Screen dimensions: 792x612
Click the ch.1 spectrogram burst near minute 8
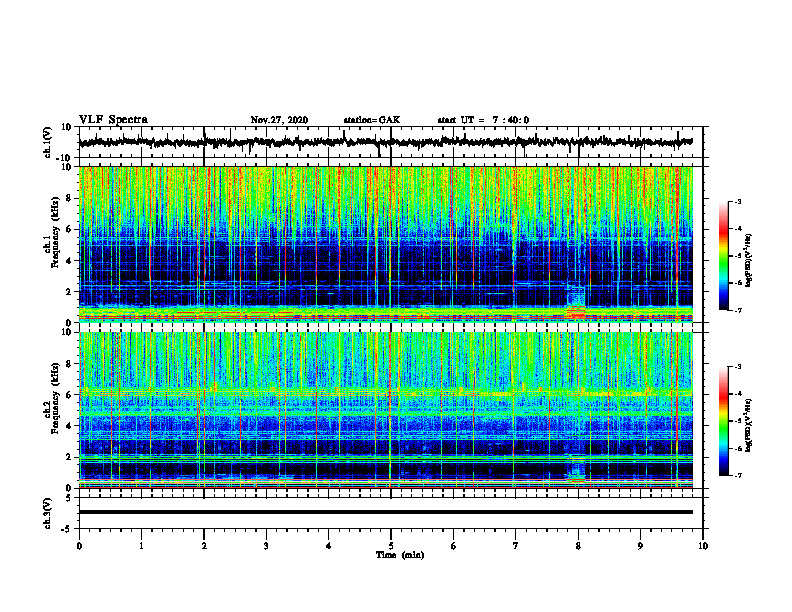point(576,303)
